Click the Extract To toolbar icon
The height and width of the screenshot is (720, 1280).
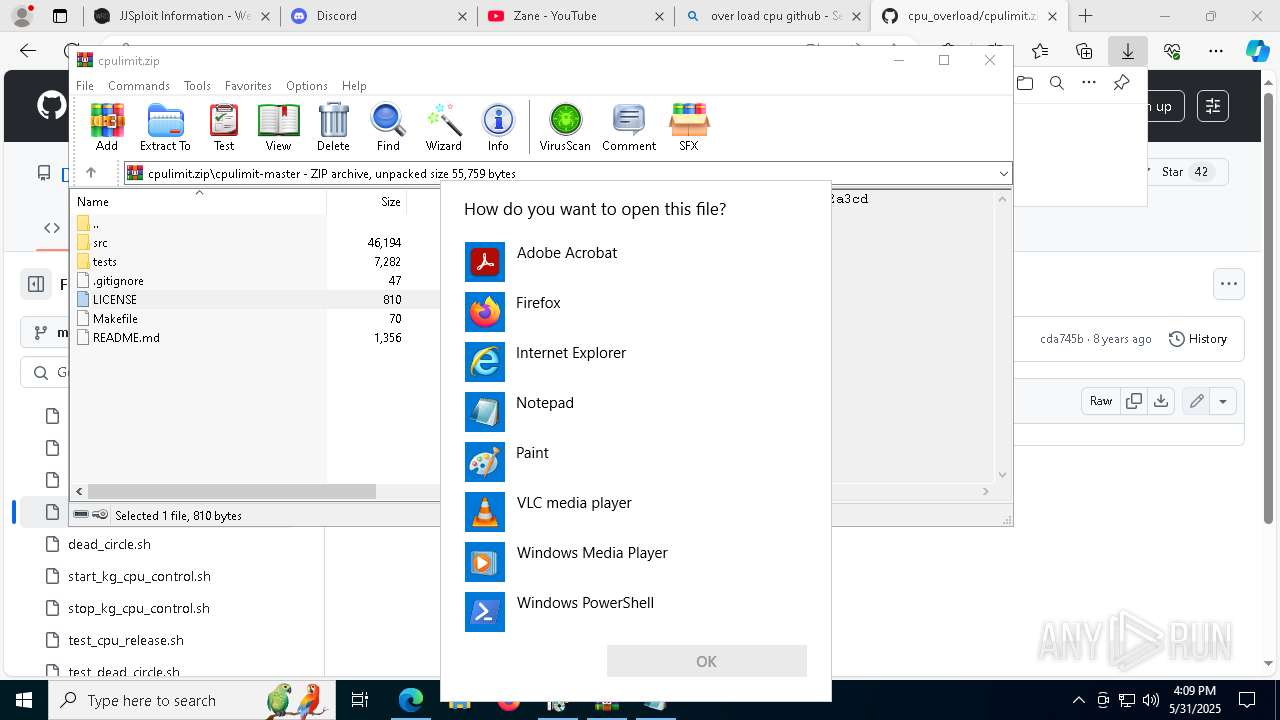[165, 127]
